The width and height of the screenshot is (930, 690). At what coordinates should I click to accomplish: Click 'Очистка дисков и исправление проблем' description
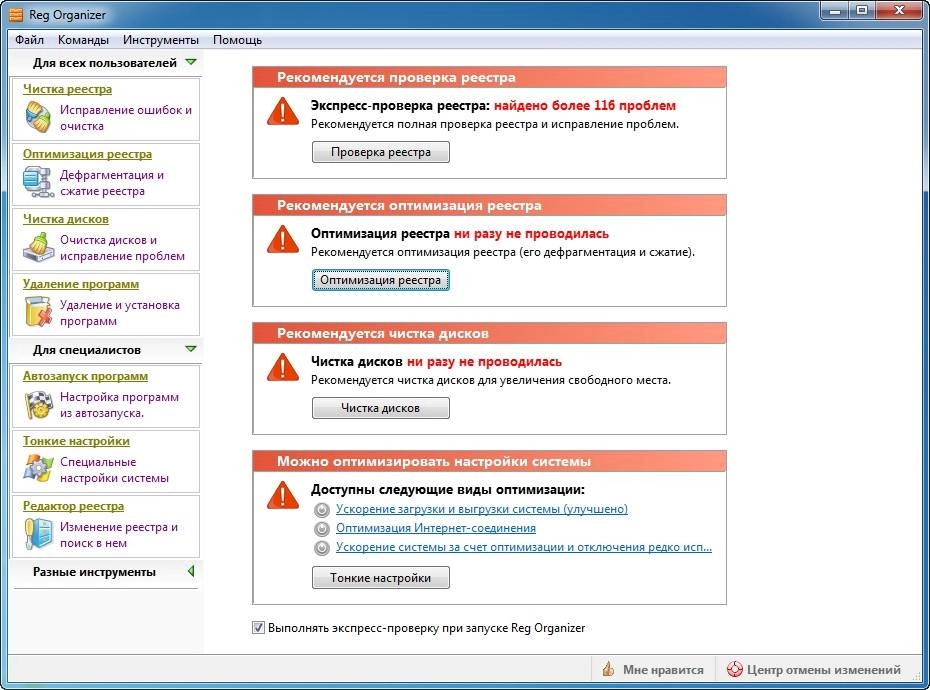point(122,248)
